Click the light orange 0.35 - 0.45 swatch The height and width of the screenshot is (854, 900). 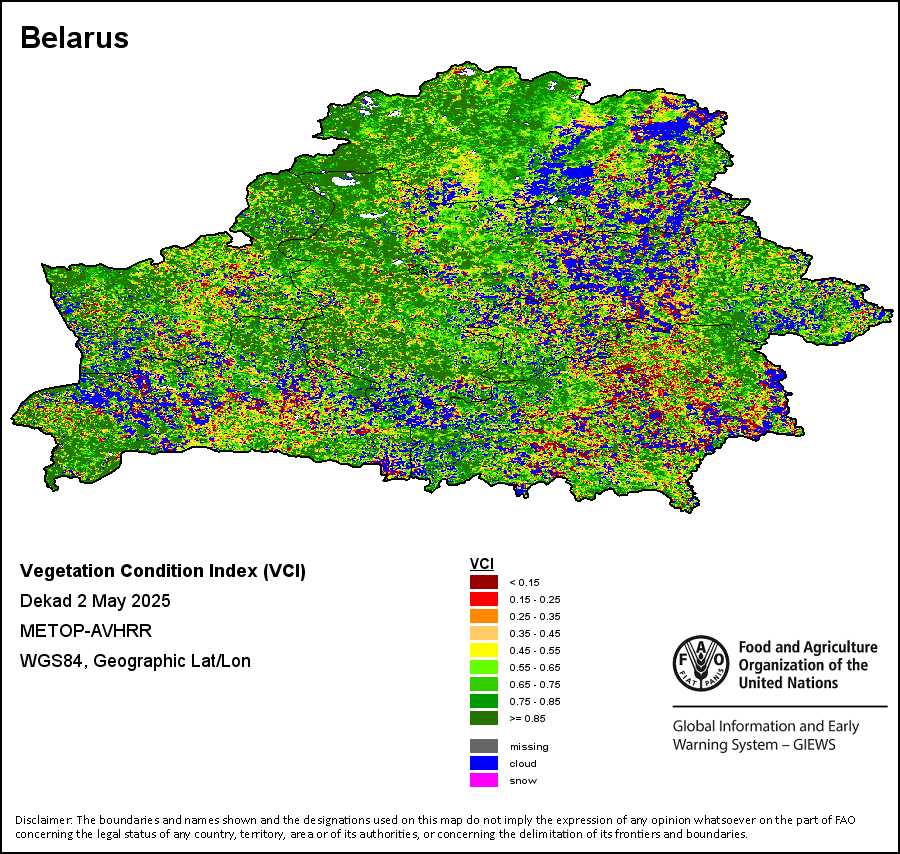coord(484,633)
